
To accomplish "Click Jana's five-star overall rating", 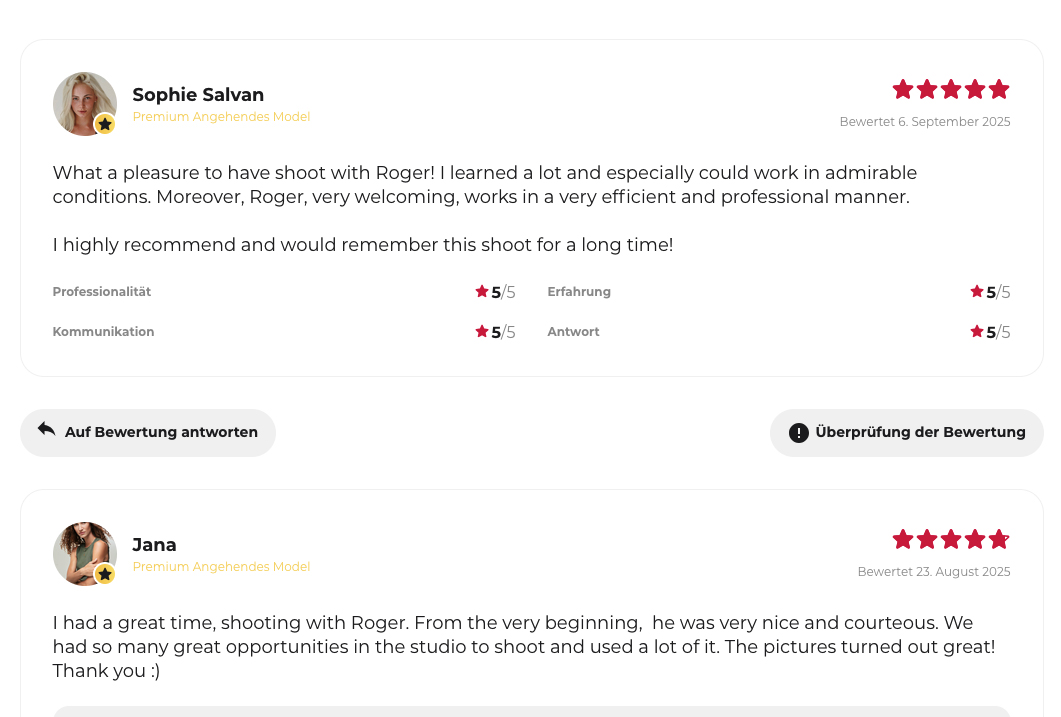I will click(x=950, y=540).
